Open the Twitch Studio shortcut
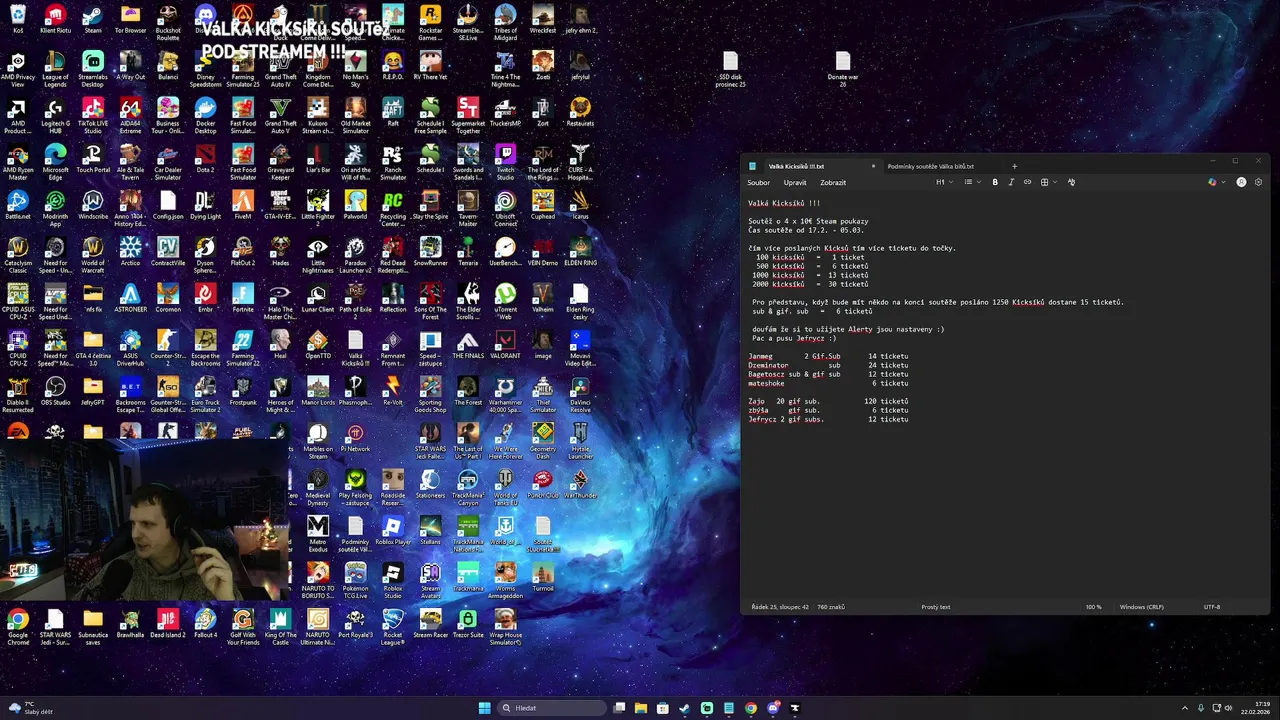Viewport: 1280px width, 720px height. (x=505, y=160)
